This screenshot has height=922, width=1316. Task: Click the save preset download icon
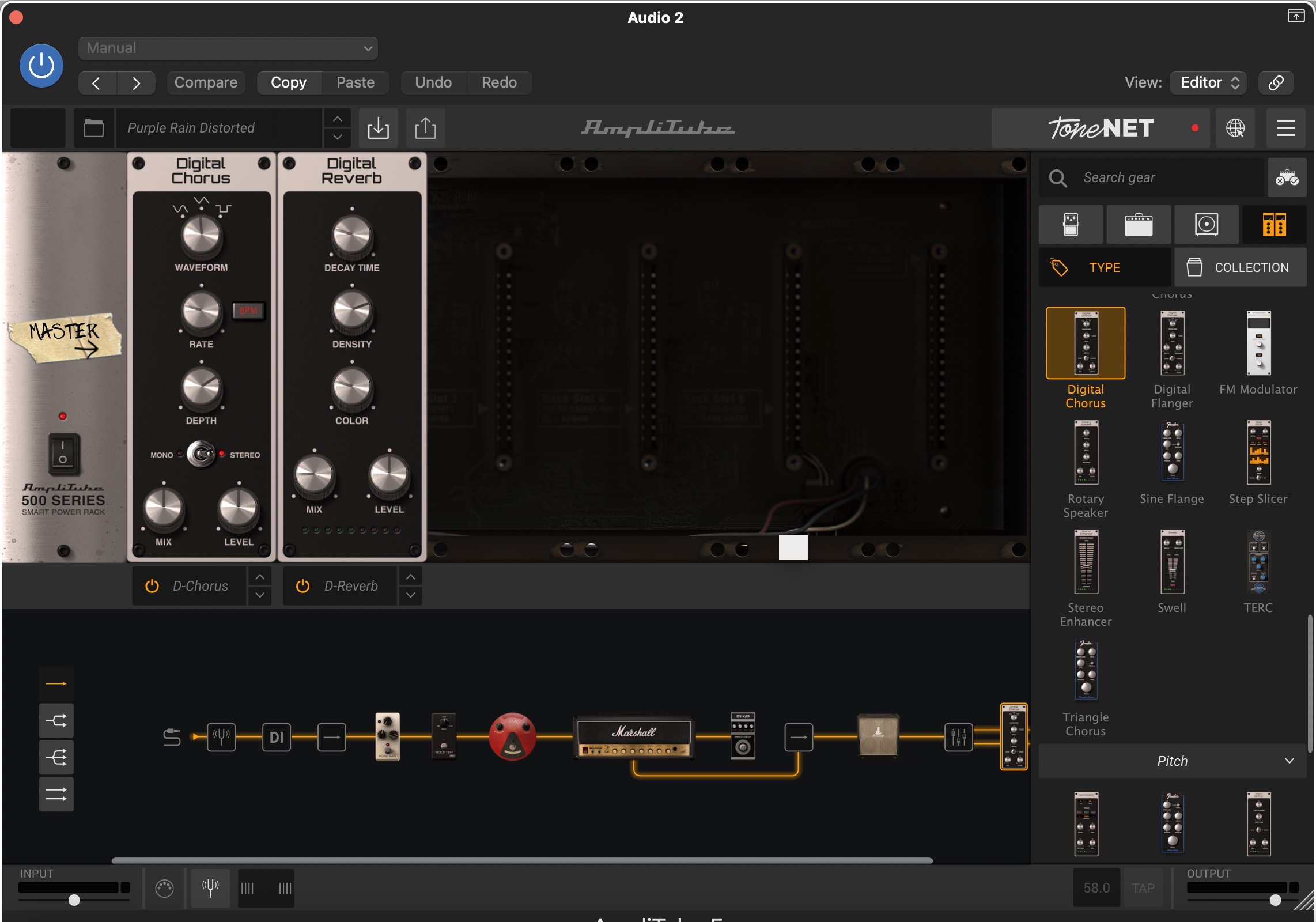[x=379, y=128]
